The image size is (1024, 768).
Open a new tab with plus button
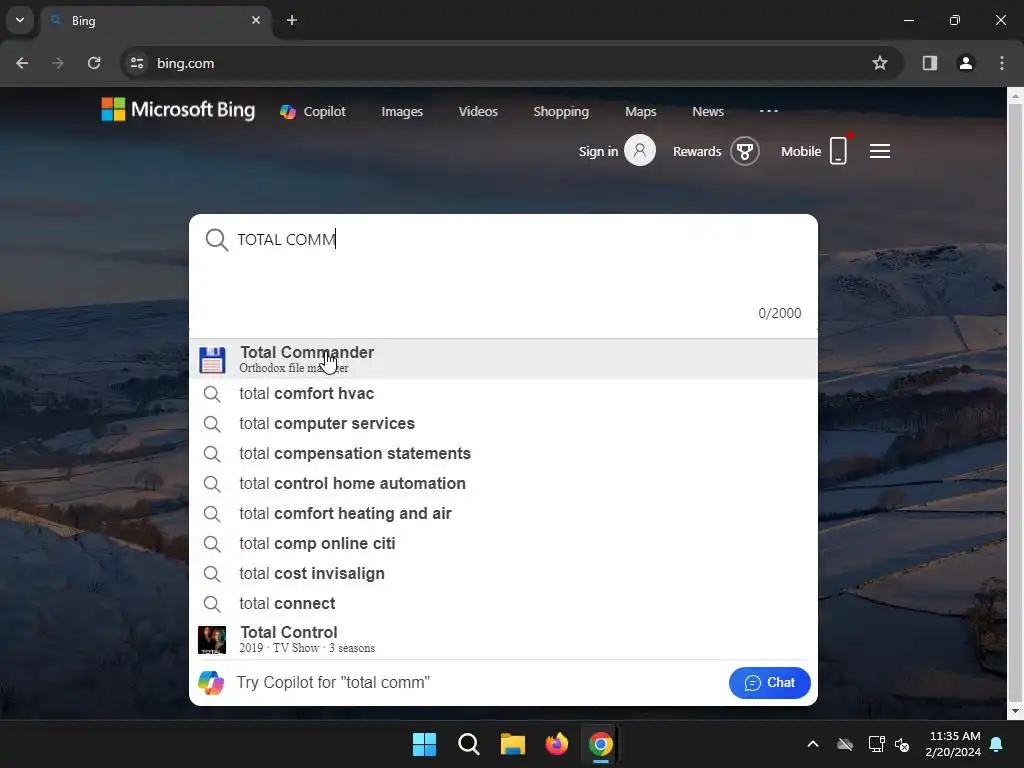point(292,20)
